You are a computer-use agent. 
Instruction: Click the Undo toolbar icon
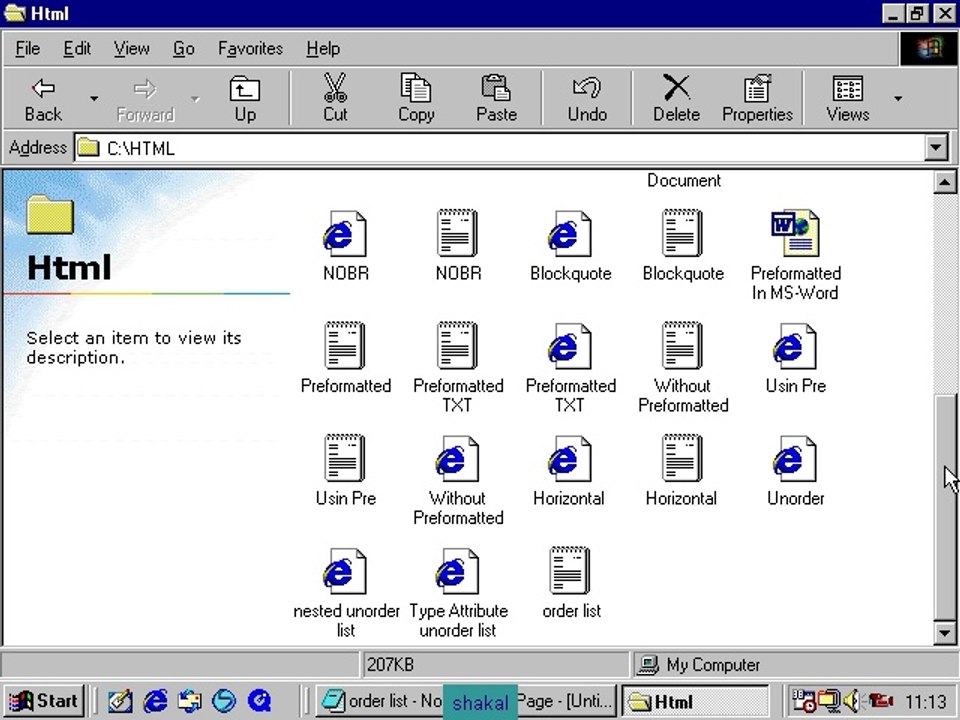tap(587, 98)
